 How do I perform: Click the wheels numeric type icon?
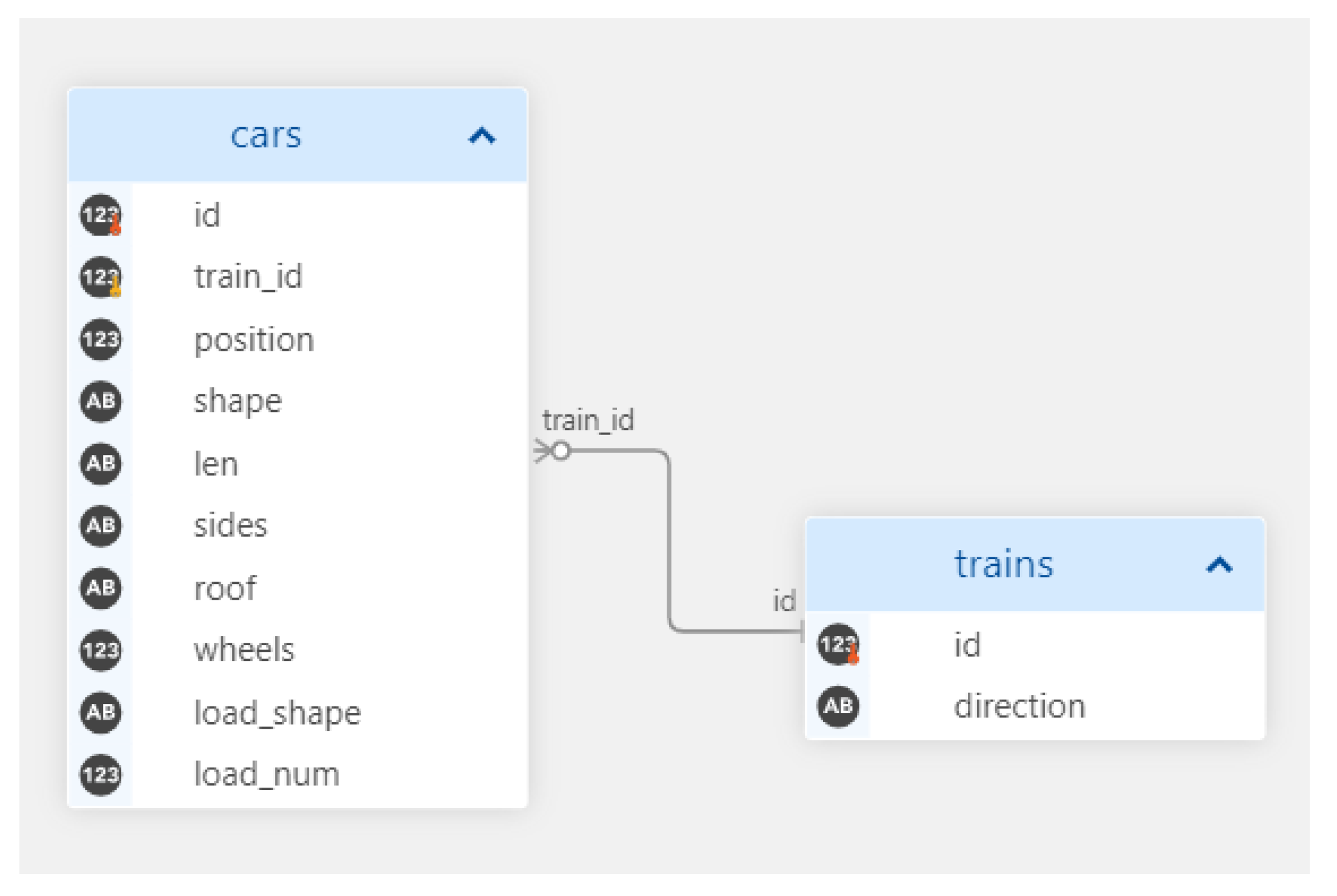[x=101, y=650]
